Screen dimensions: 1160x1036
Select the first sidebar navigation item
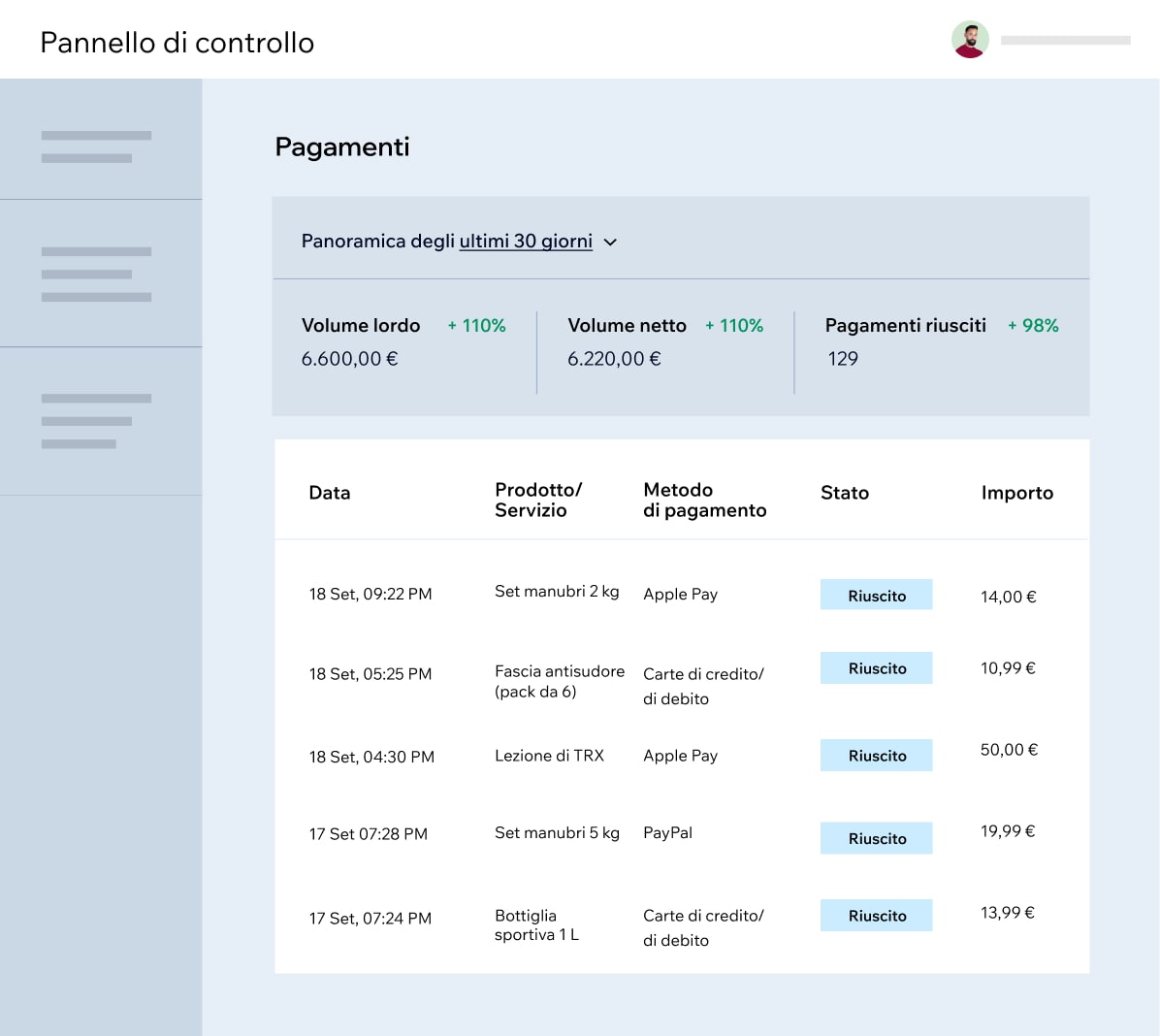(x=96, y=146)
